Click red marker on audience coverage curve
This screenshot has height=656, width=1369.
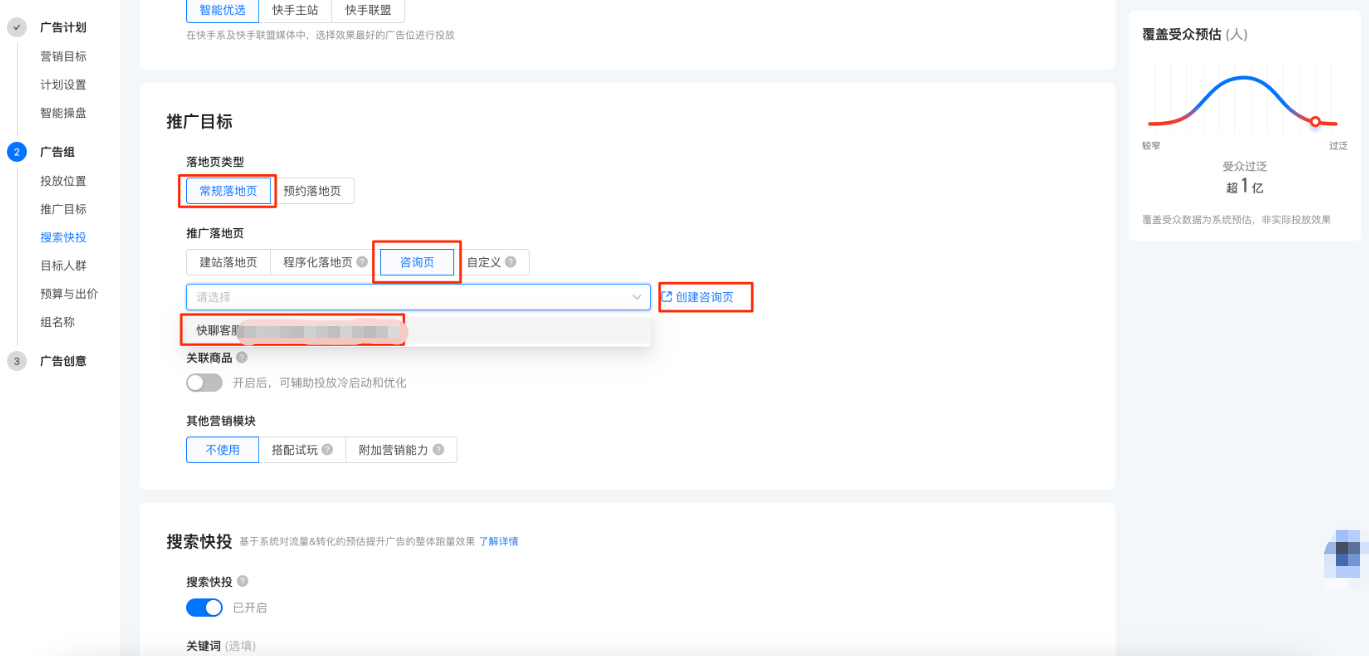pyautogui.click(x=1316, y=122)
